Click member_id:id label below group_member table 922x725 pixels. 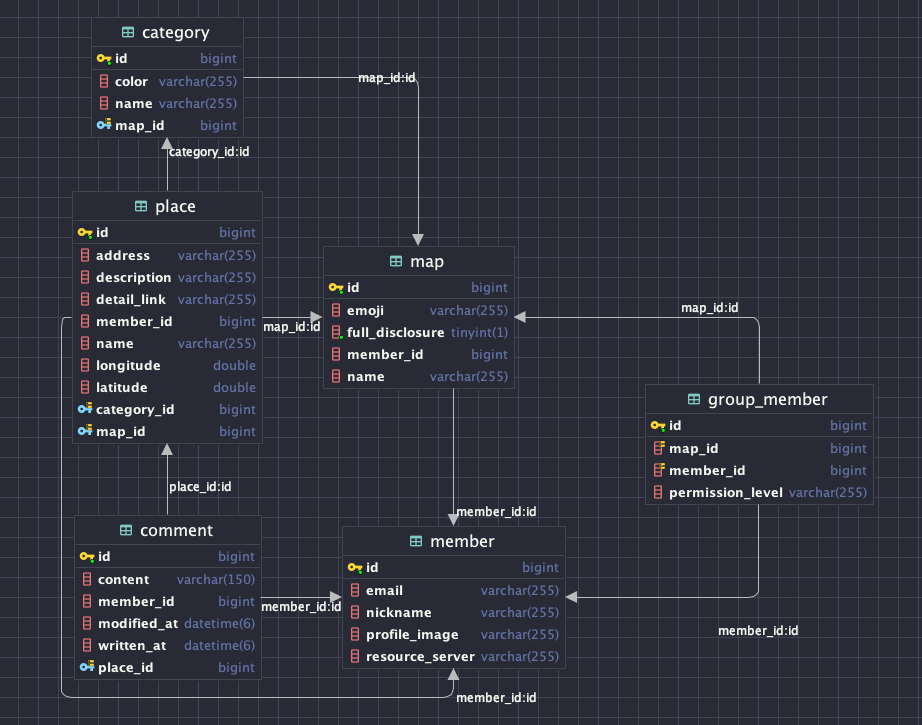758,631
